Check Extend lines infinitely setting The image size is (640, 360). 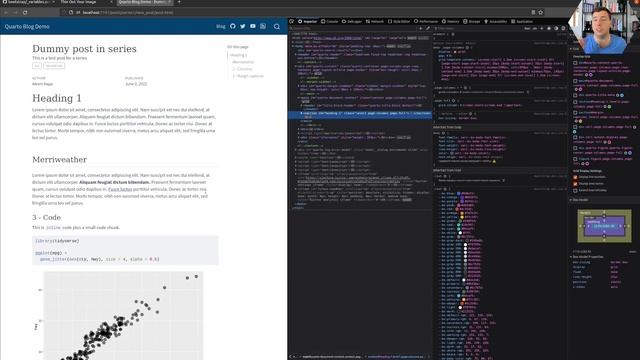pyautogui.click(x=575, y=190)
